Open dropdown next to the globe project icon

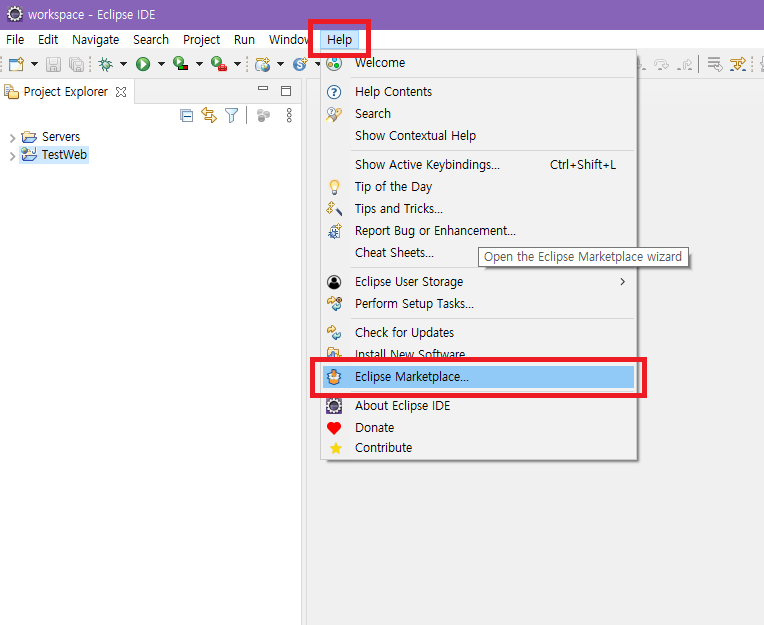[280, 64]
